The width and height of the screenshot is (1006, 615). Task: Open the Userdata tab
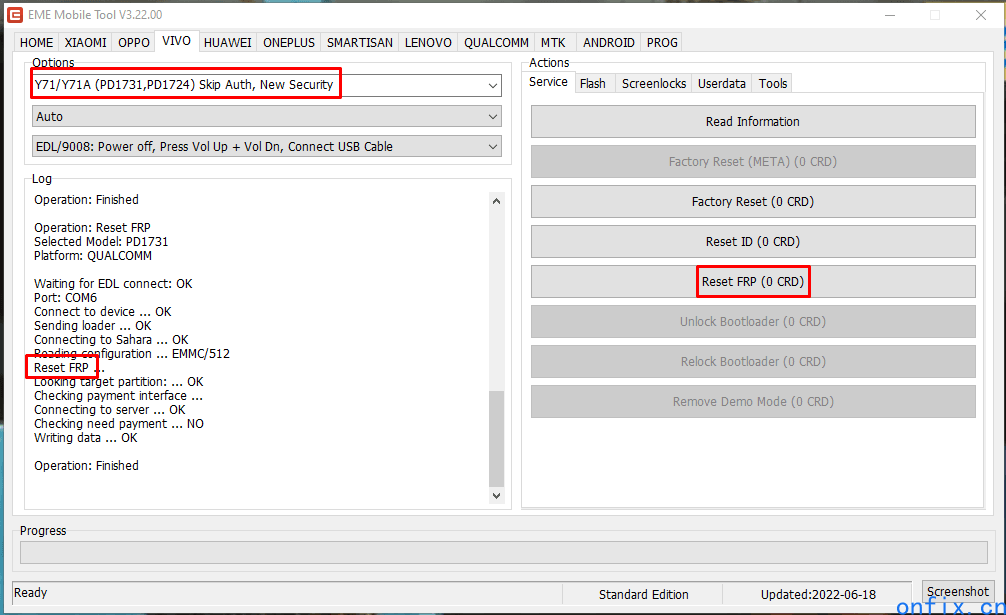722,84
